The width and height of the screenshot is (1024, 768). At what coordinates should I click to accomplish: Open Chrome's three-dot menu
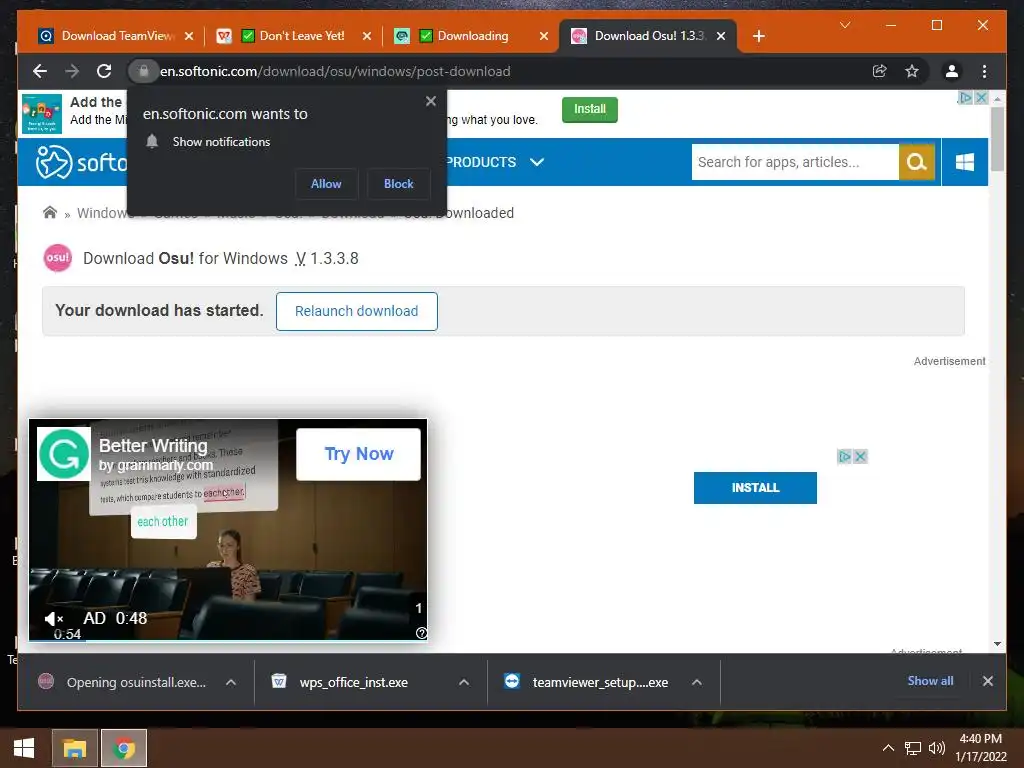click(x=984, y=71)
